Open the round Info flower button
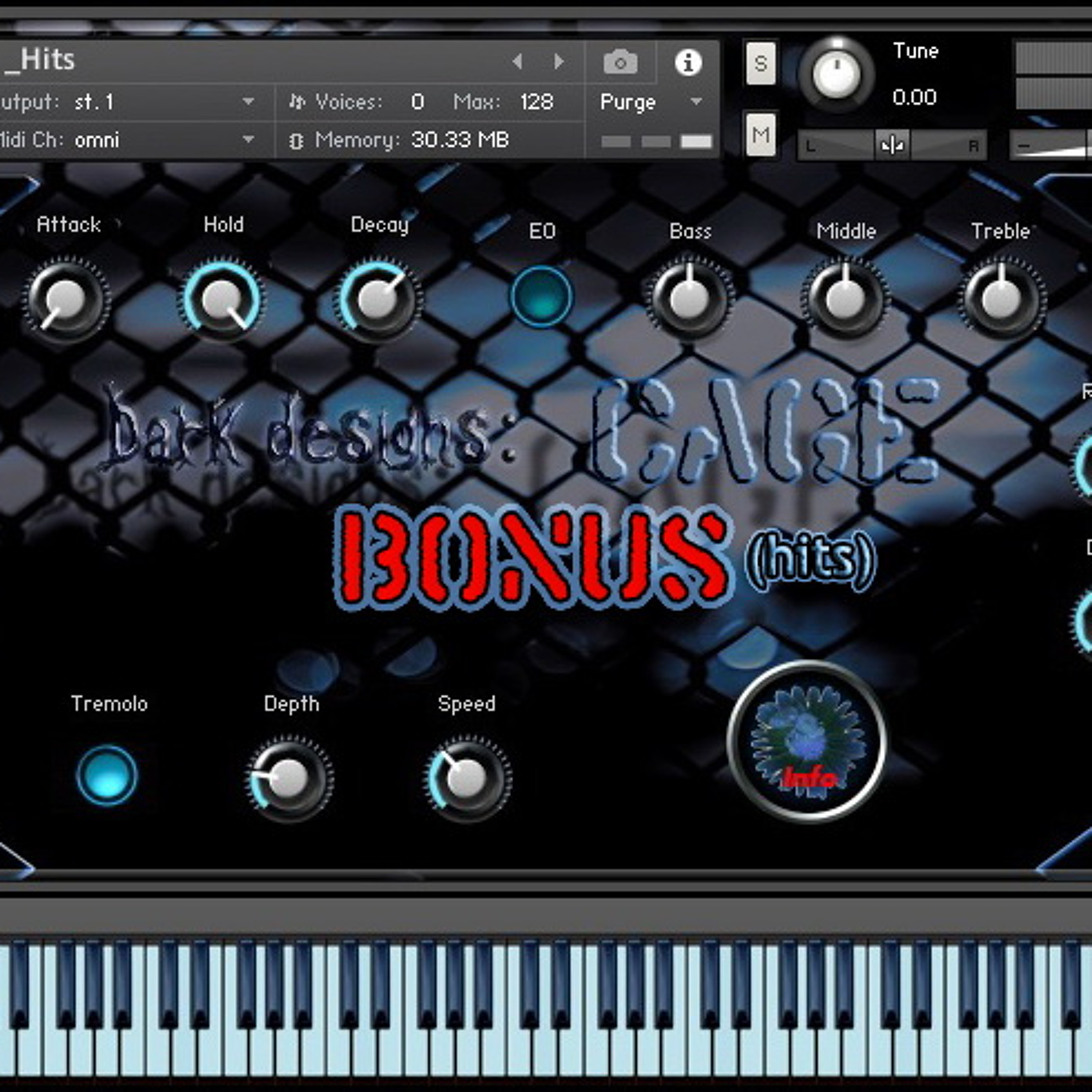The width and height of the screenshot is (1092, 1092). click(x=807, y=740)
